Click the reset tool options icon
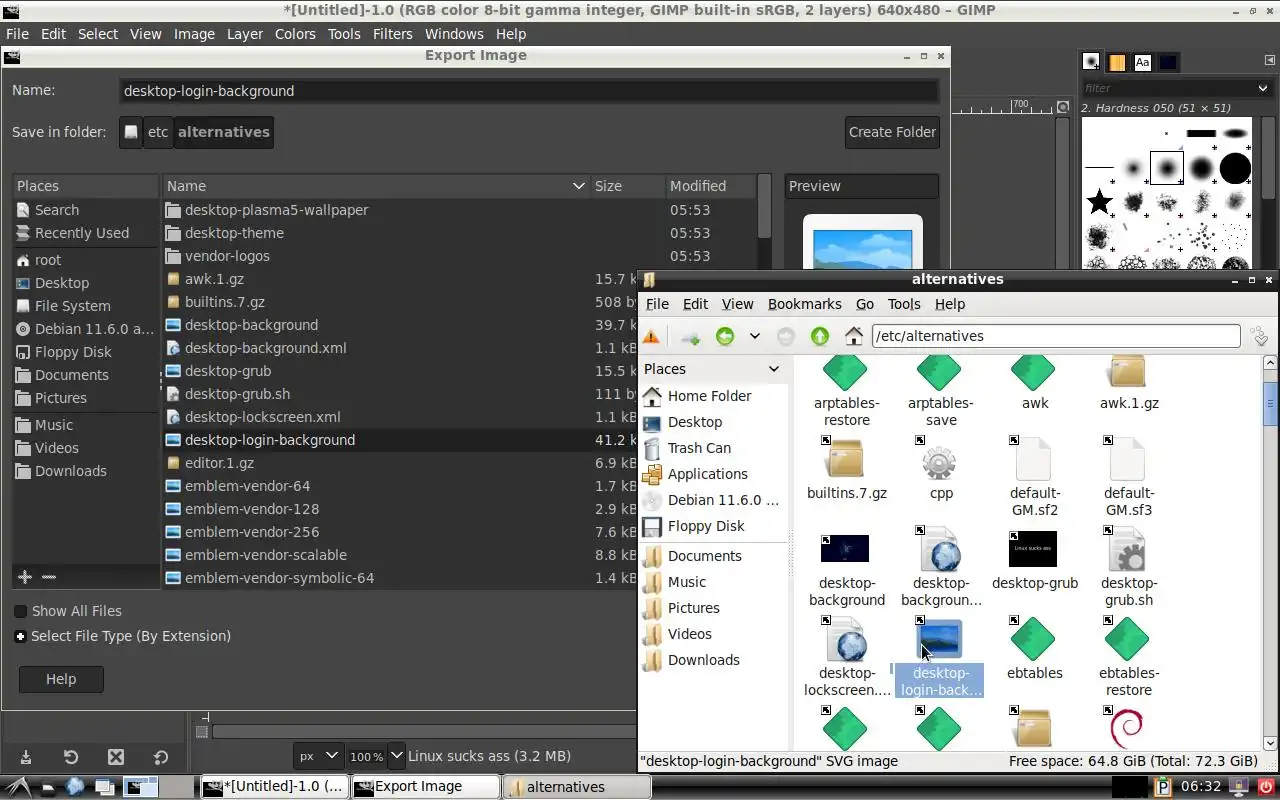The height and width of the screenshot is (800, 1280). click(161, 757)
